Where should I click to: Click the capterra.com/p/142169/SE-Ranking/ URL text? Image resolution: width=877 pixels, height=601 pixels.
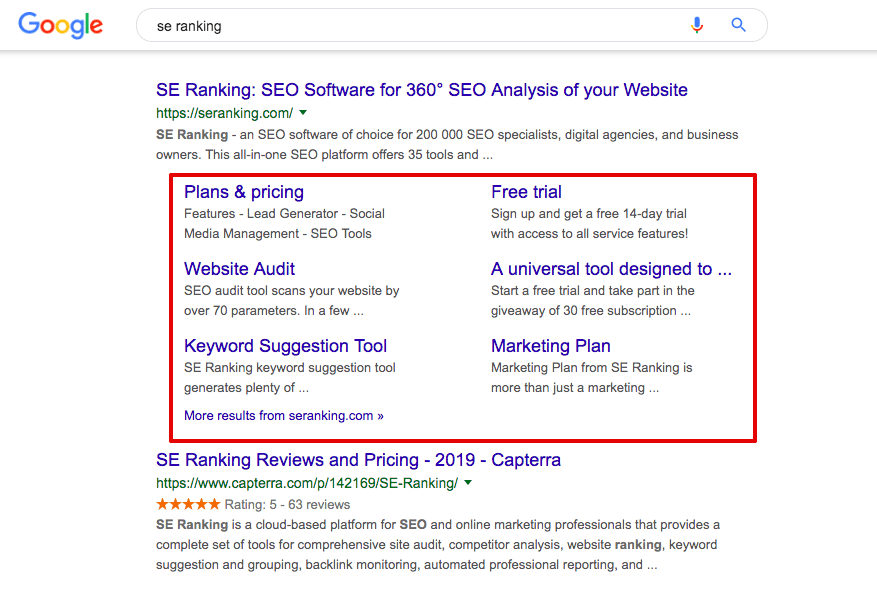pos(307,483)
